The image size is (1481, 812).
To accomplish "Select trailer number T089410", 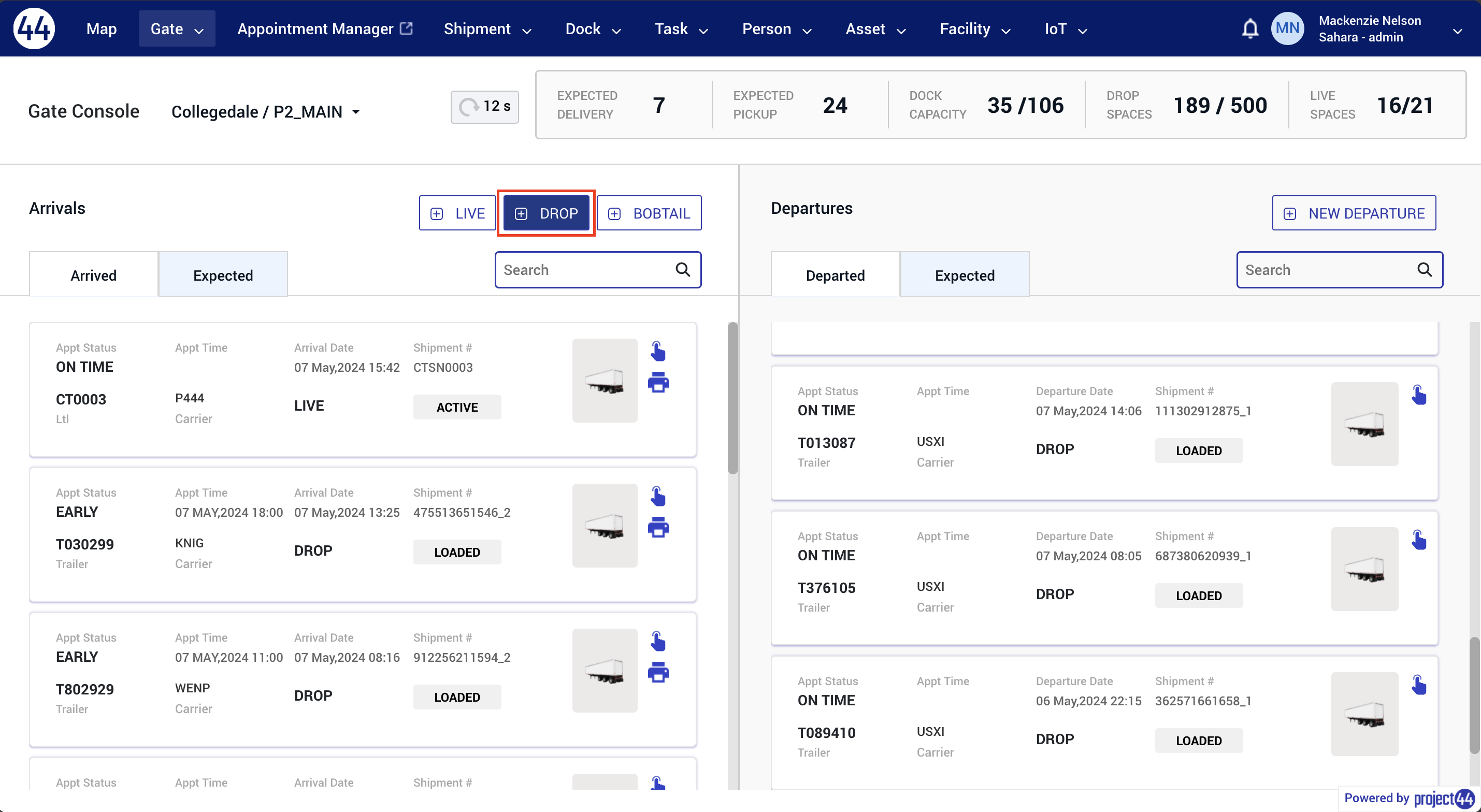I will click(826, 733).
